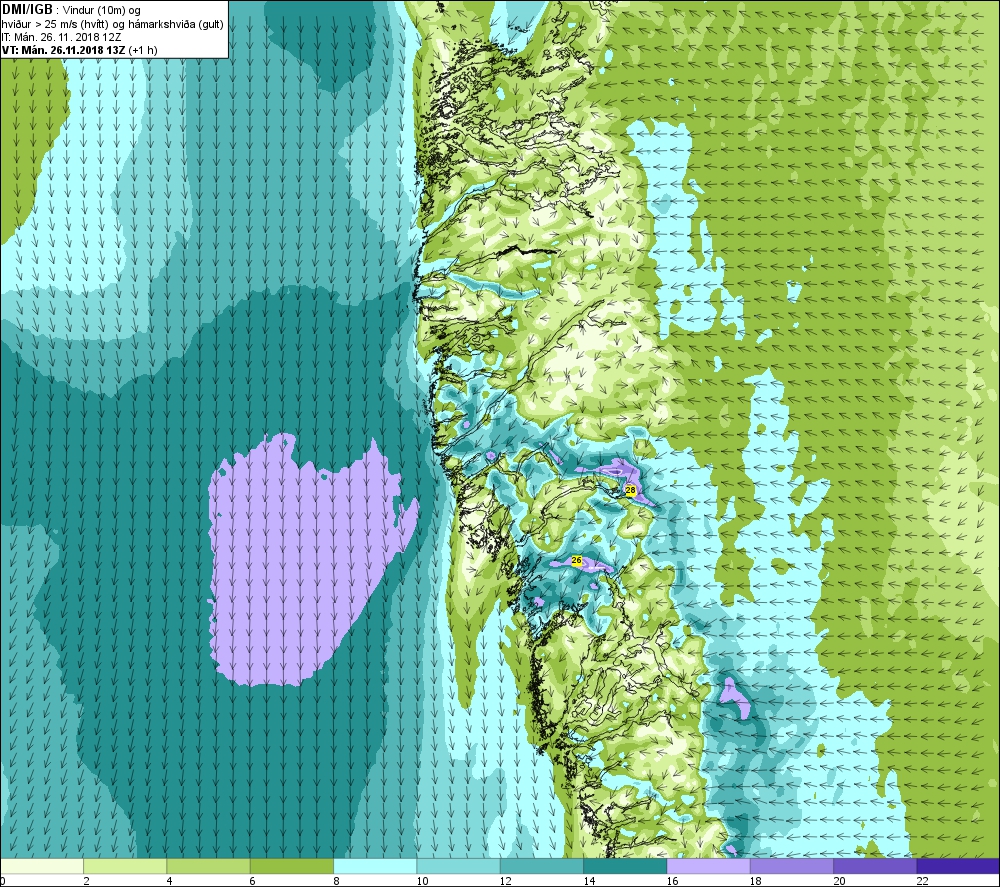
Task: Select the 20–22 m/s legend color
Action: coord(874,866)
